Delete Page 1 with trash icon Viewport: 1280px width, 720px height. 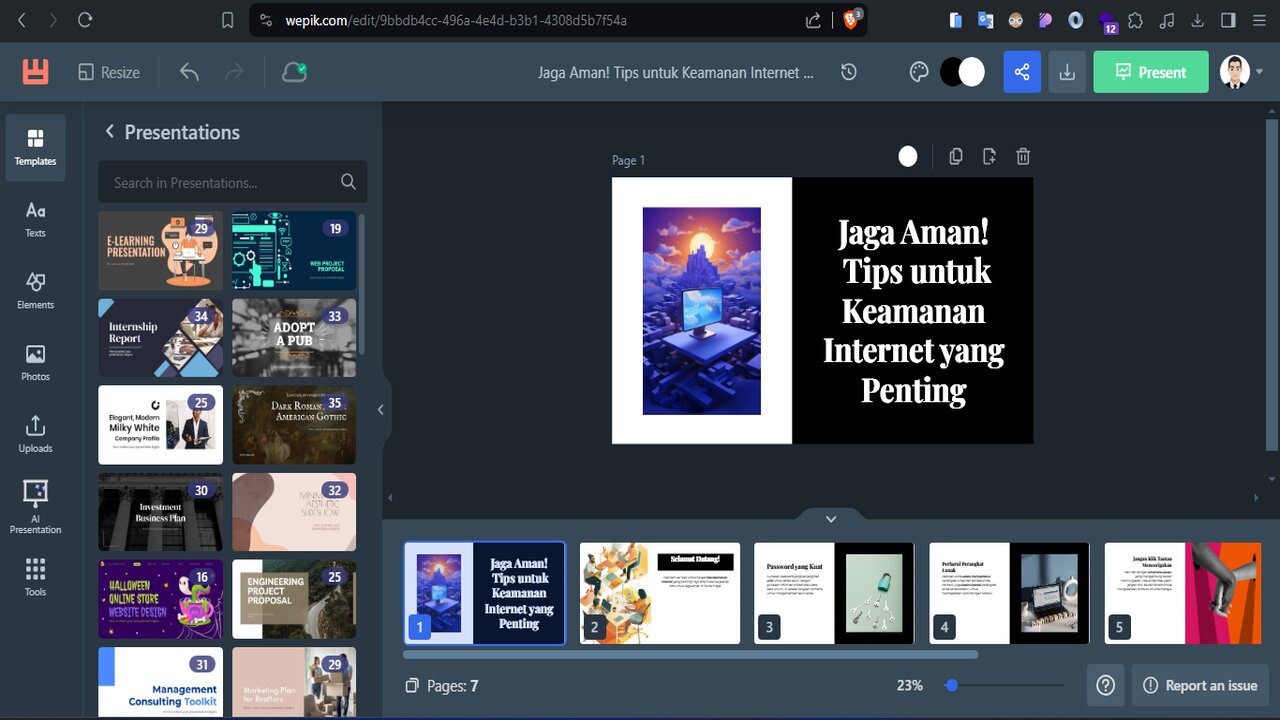[1023, 156]
